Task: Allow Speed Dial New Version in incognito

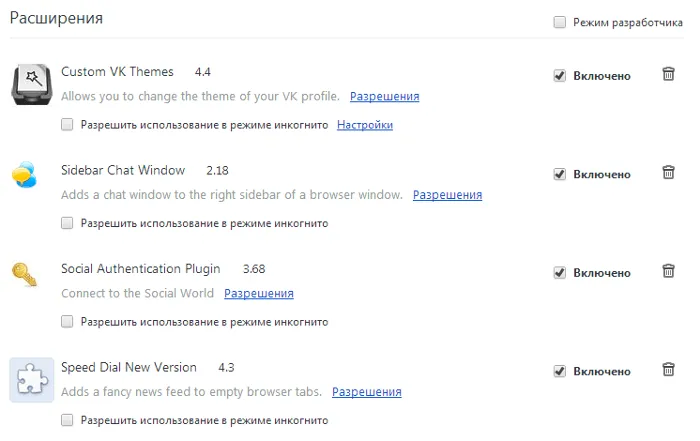Action: point(67,420)
